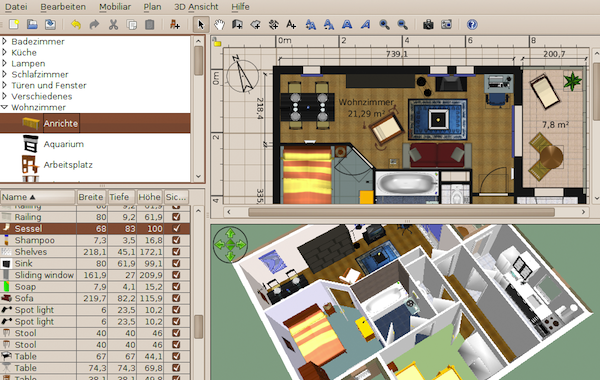Redo the last undone action
Screen dimensions: 600x380
pyautogui.click(x=94, y=24)
